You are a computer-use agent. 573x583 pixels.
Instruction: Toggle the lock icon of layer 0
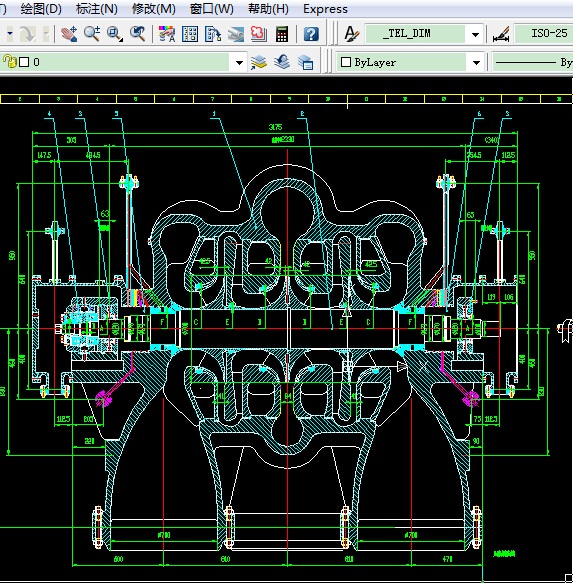[10, 61]
